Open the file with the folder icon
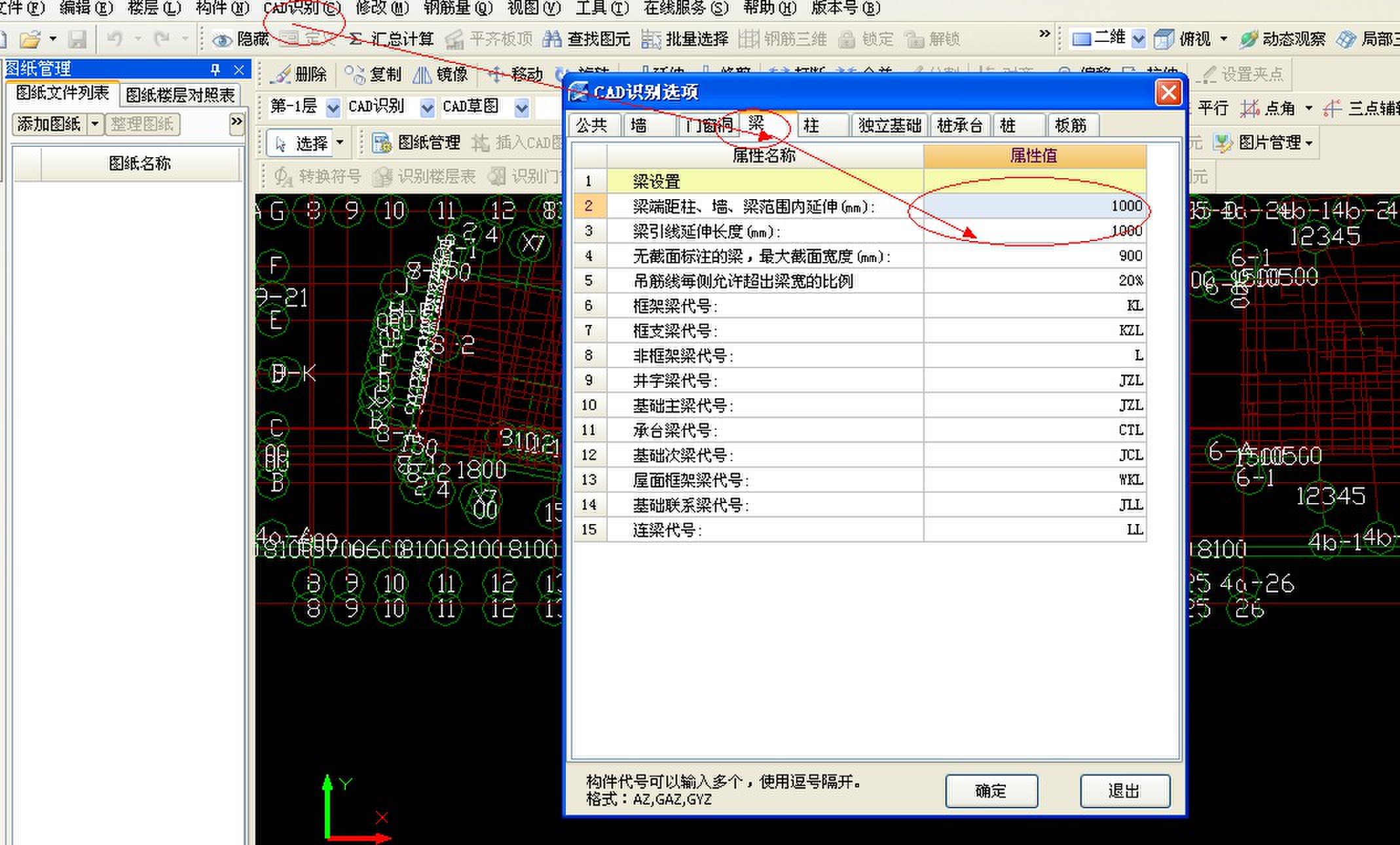 [x=30, y=39]
